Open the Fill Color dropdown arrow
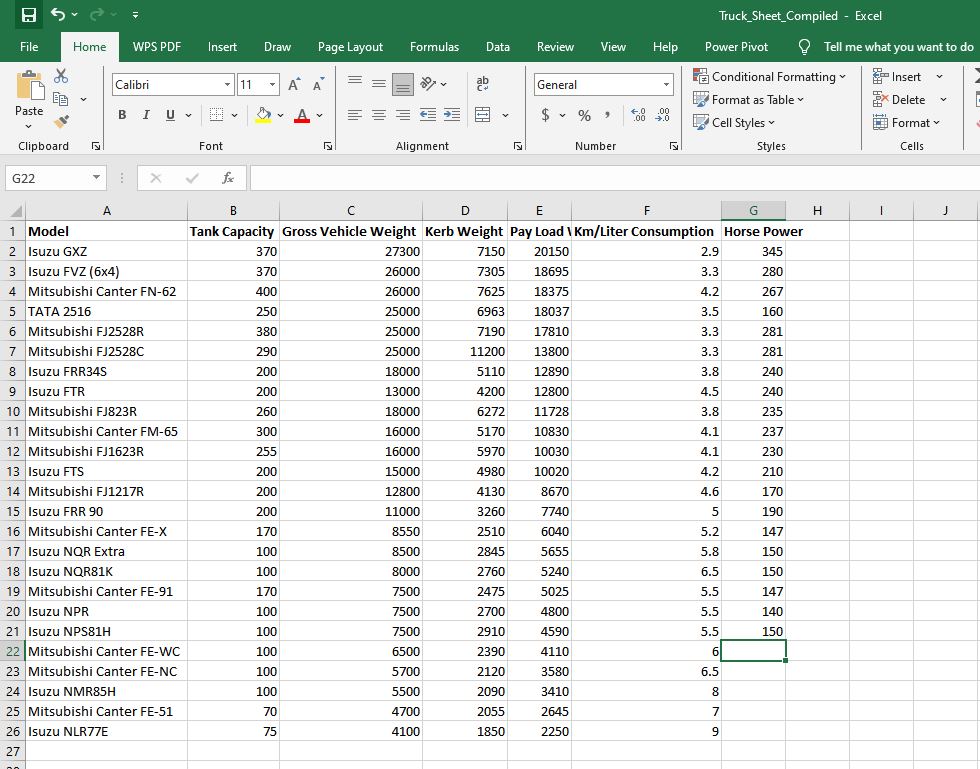Screen dimensions: 980x769 click(281, 115)
